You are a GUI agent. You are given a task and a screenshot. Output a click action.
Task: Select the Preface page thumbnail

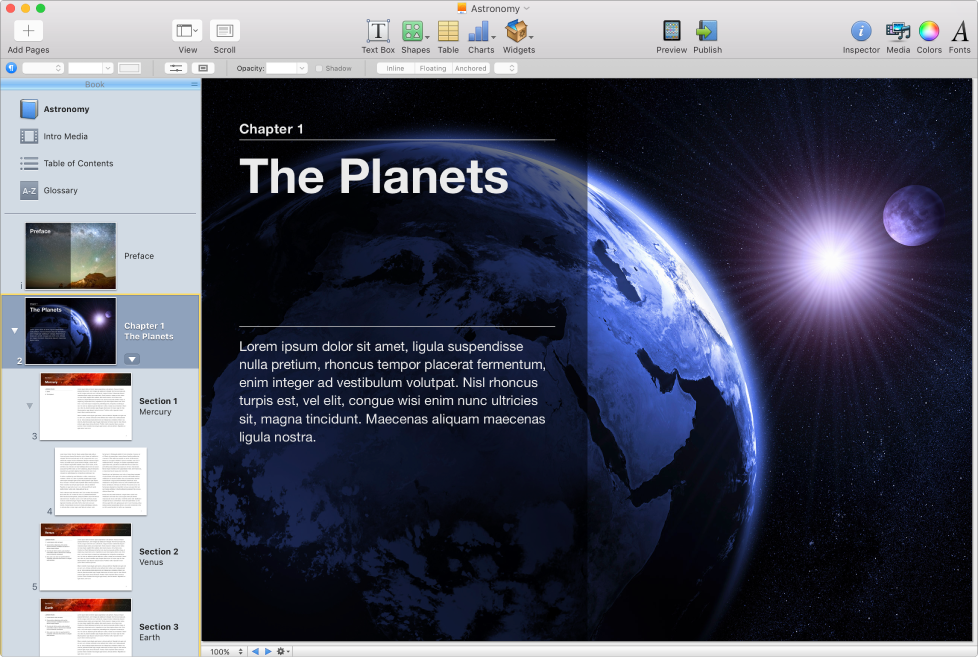coord(70,256)
